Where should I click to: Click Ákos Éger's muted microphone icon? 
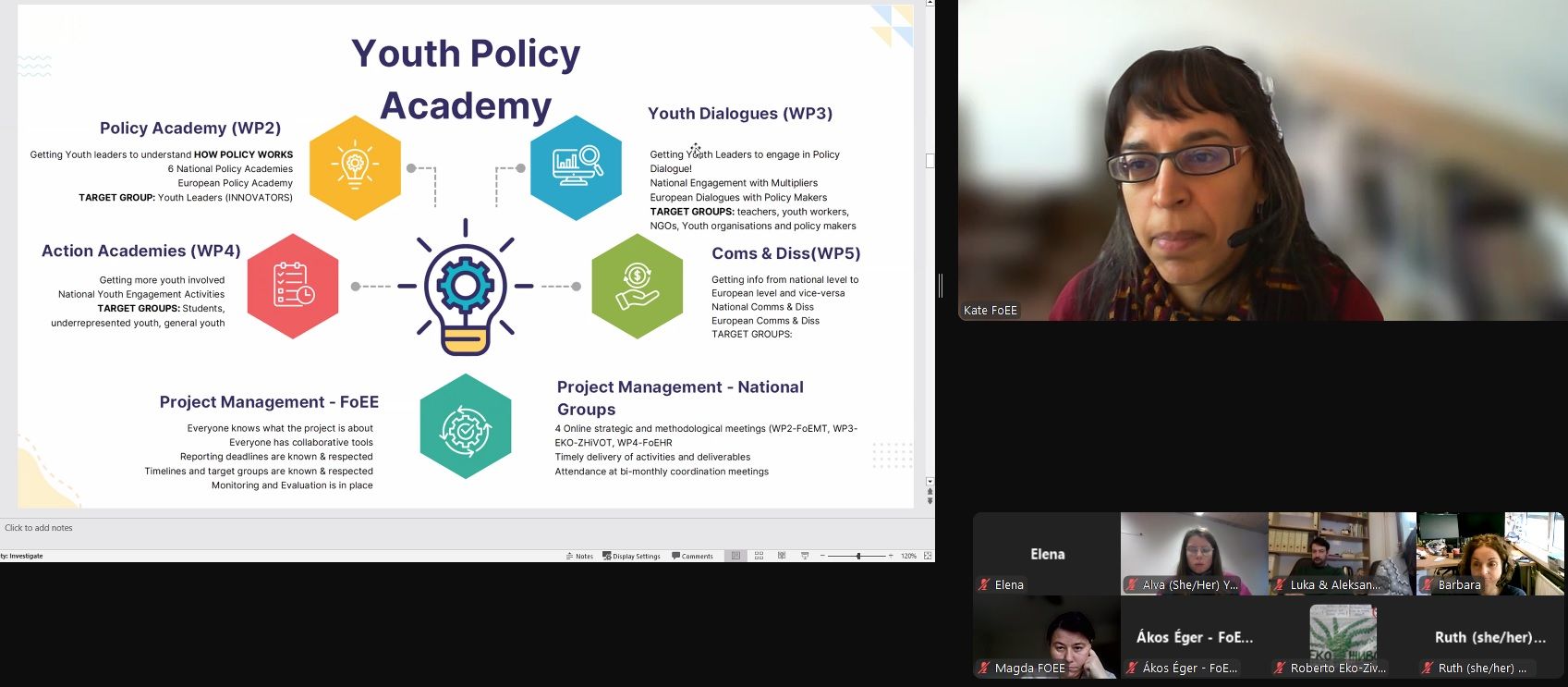[x=1132, y=668]
